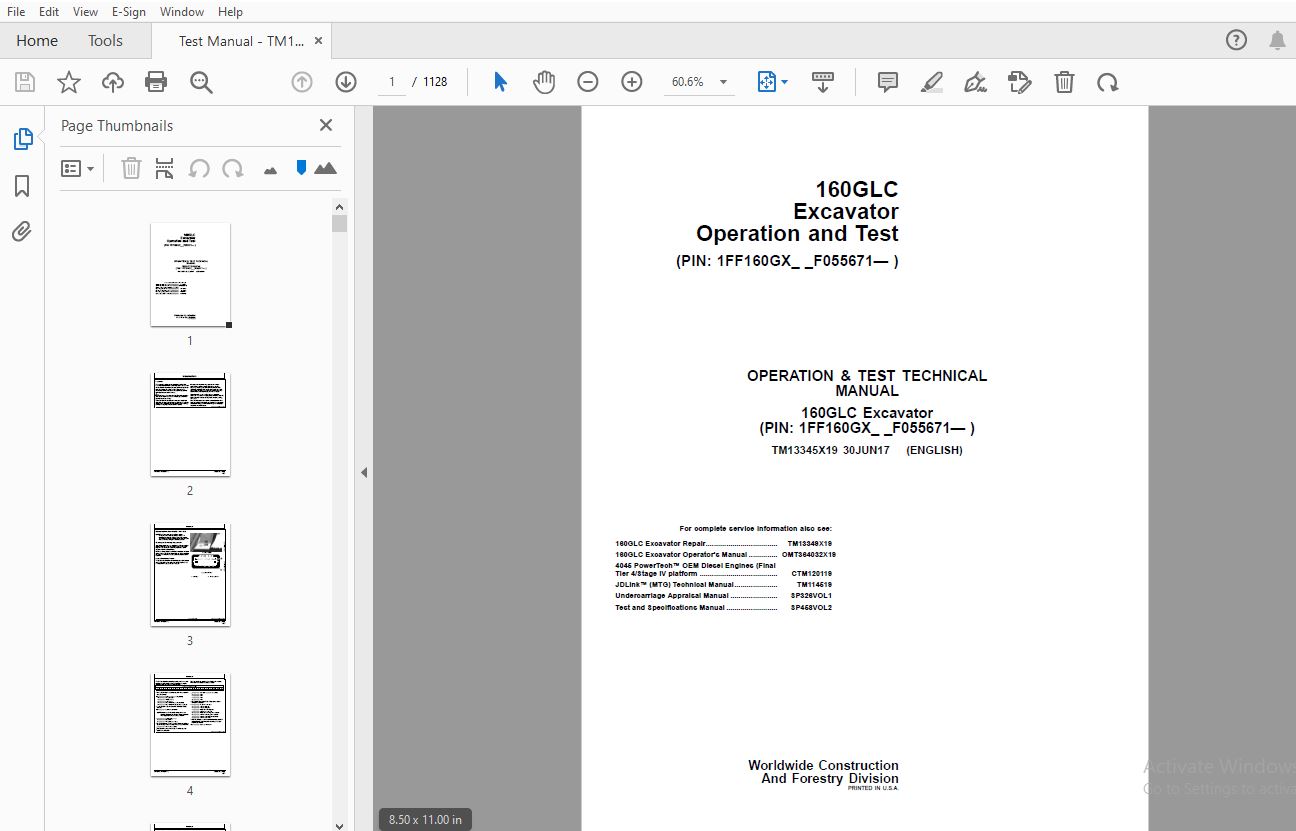Open the View menu
The height and width of the screenshot is (831, 1296).
[85, 11]
